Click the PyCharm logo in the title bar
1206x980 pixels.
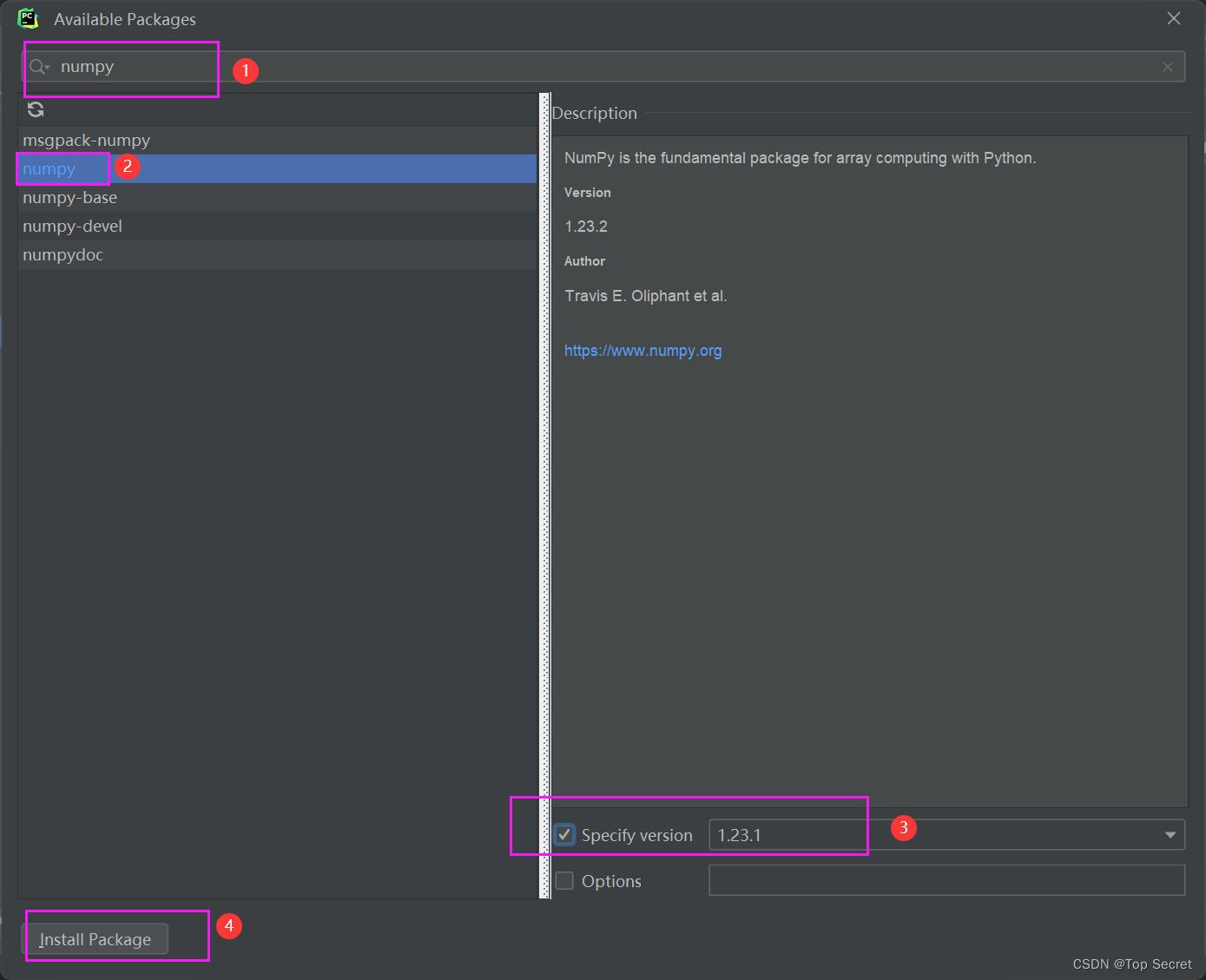29,18
